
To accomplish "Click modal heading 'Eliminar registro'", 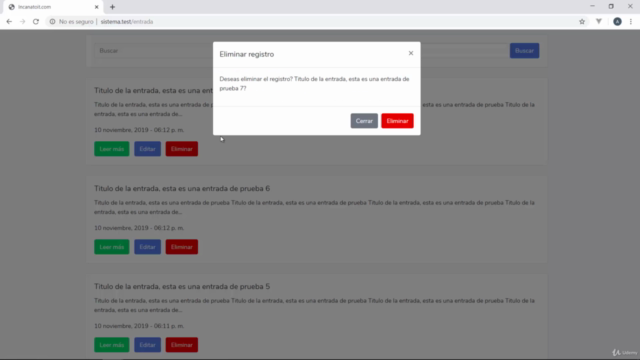I will click(x=247, y=54).
